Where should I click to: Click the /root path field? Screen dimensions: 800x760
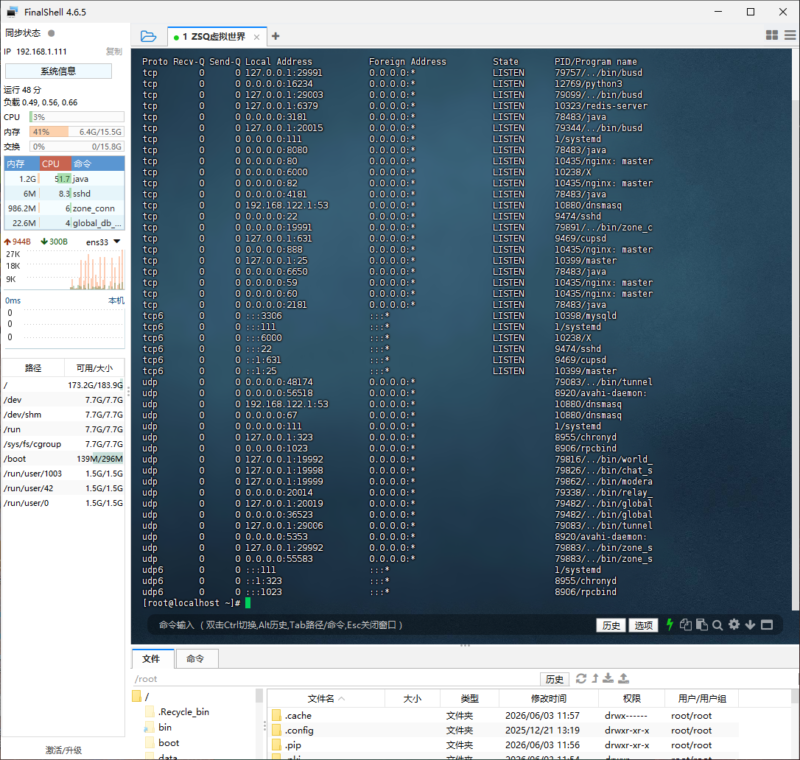point(334,679)
